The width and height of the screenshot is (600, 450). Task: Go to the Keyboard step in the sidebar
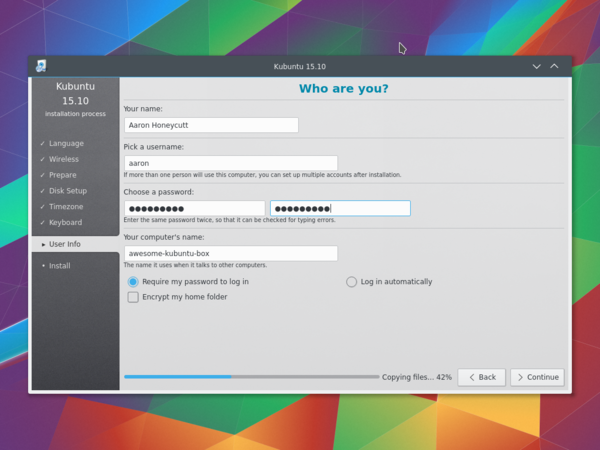pos(65,222)
